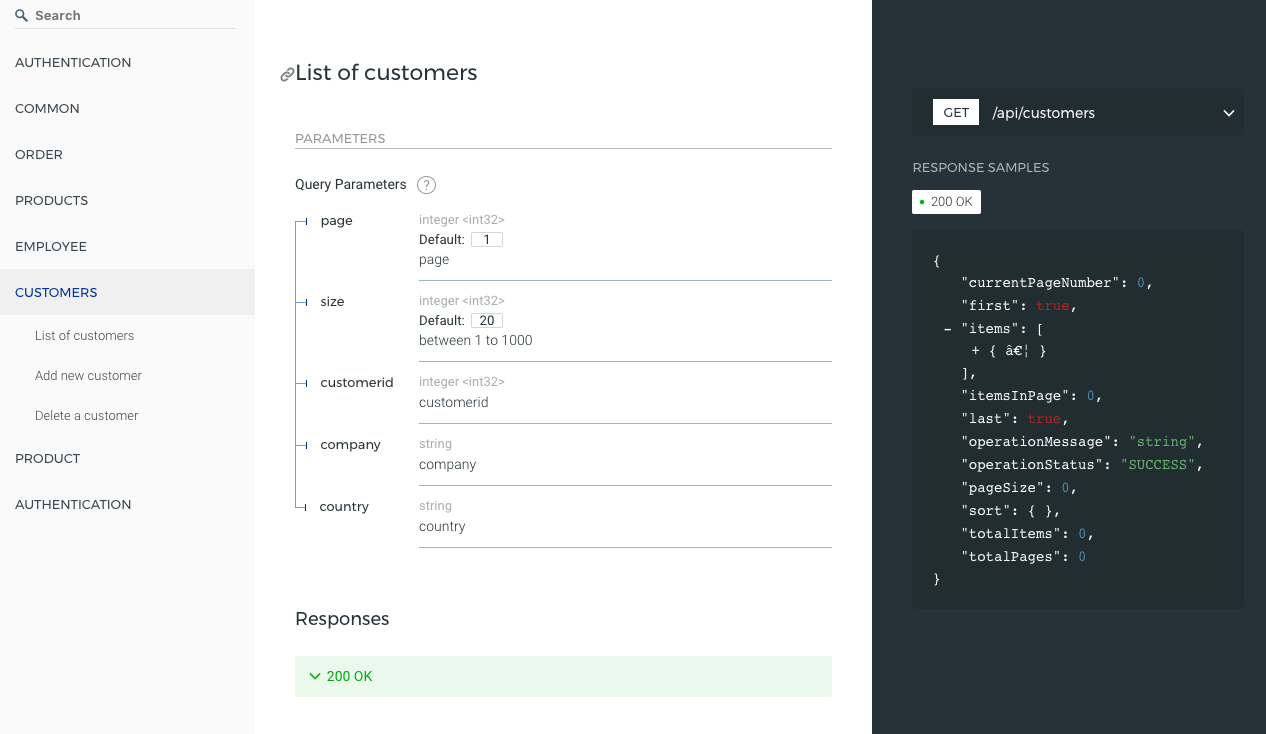
Task: Open the PRODUCTS sidebar section
Action: click(x=52, y=200)
